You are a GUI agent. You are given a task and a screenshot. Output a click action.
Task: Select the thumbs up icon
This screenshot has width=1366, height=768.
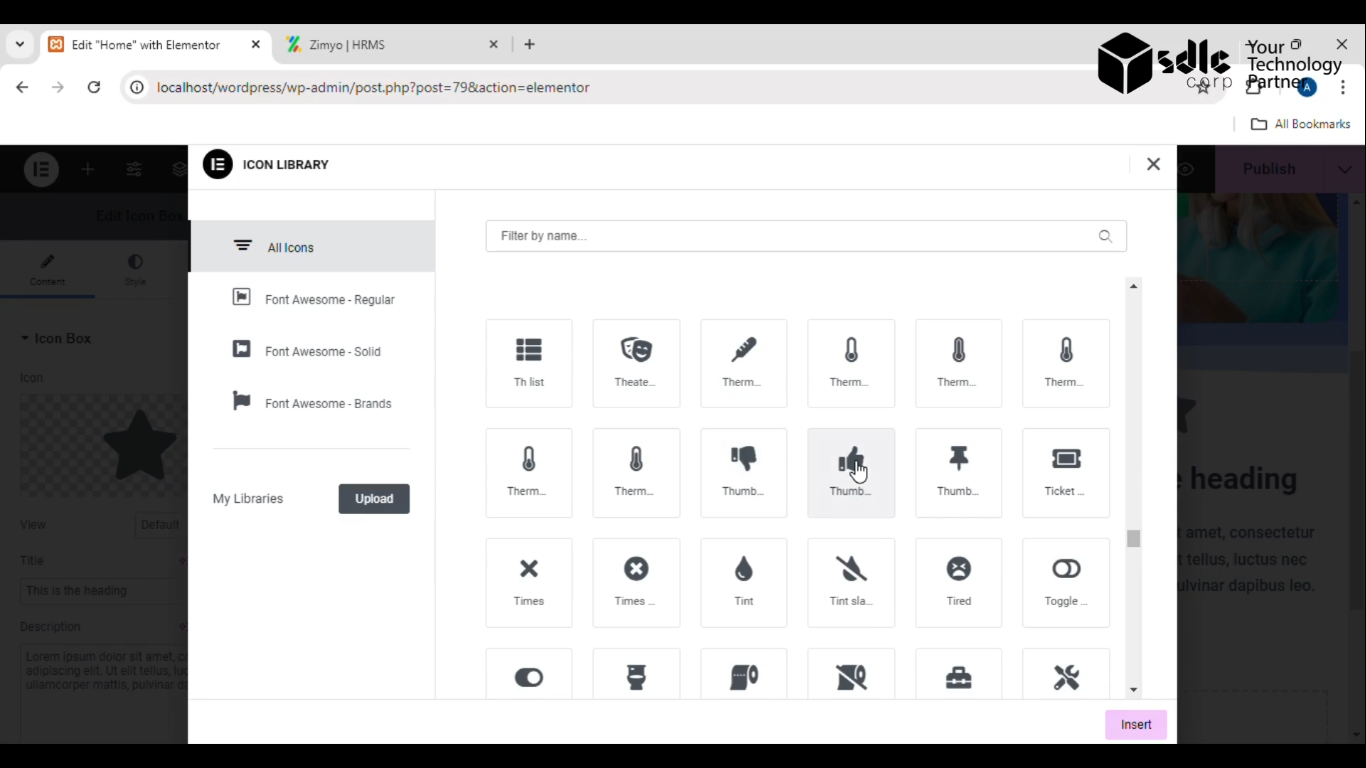point(851,473)
